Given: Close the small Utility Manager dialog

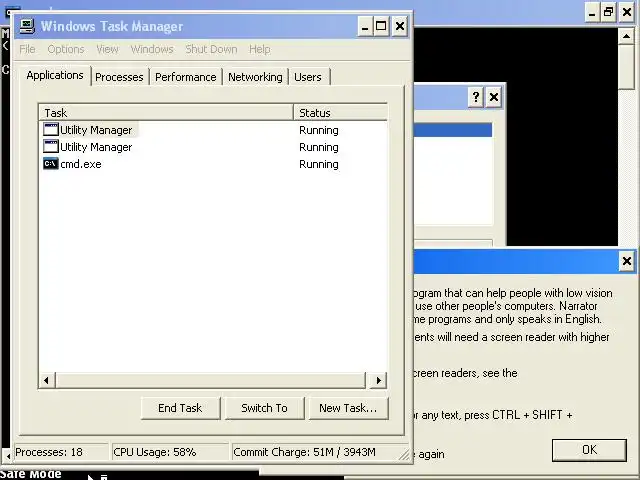Looking at the screenshot, I should (x=493, y=97).
